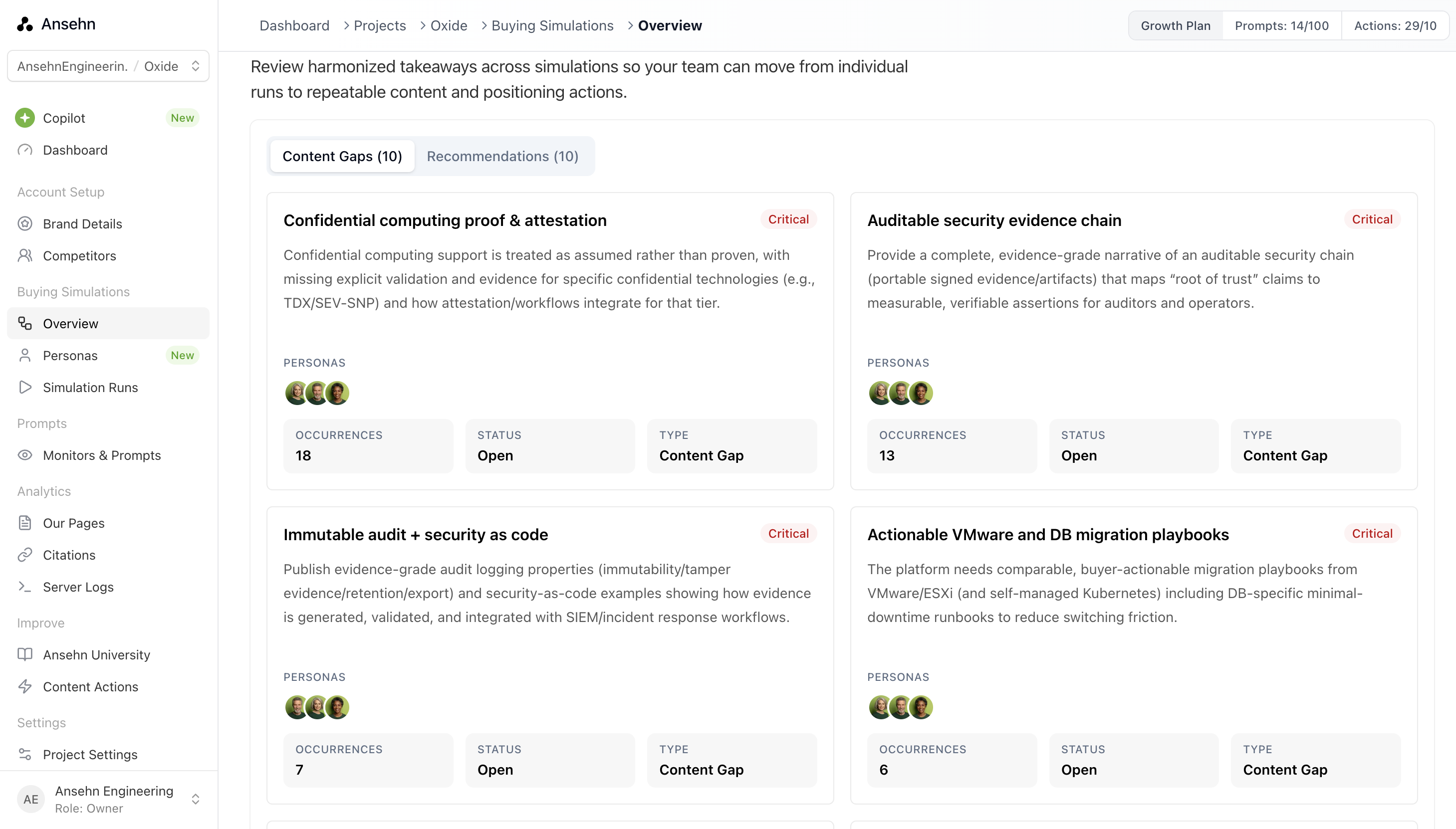
Task: Click the New badge next to Personas
Action: tap(182, 355)
